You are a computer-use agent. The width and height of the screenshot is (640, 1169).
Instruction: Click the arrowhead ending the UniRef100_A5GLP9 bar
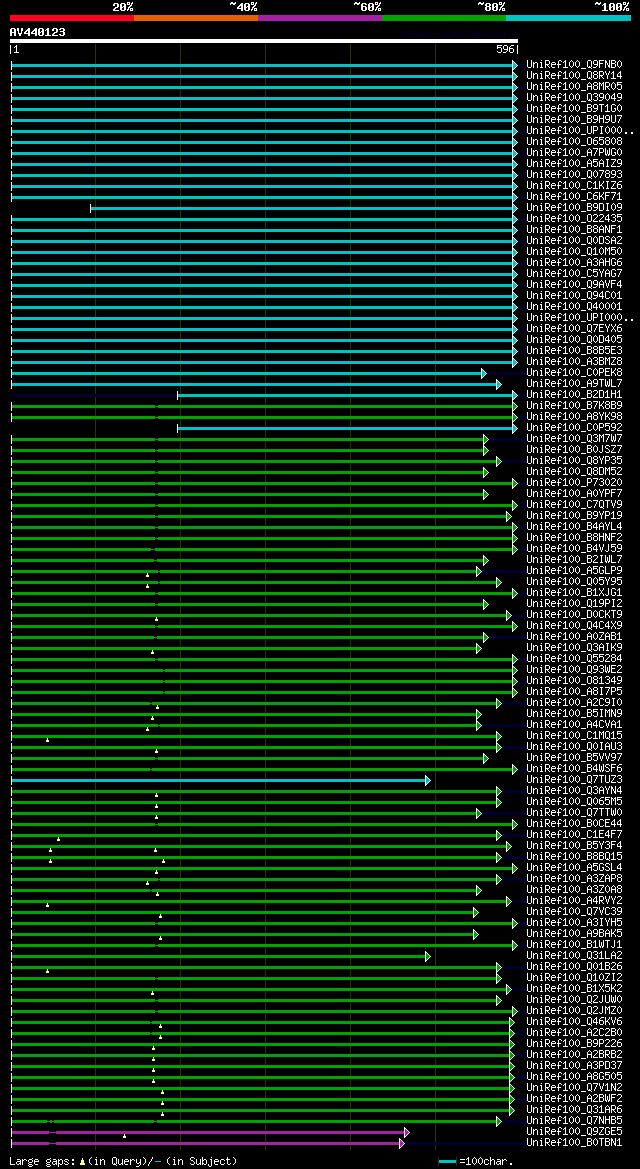click(x=479, y=571)
